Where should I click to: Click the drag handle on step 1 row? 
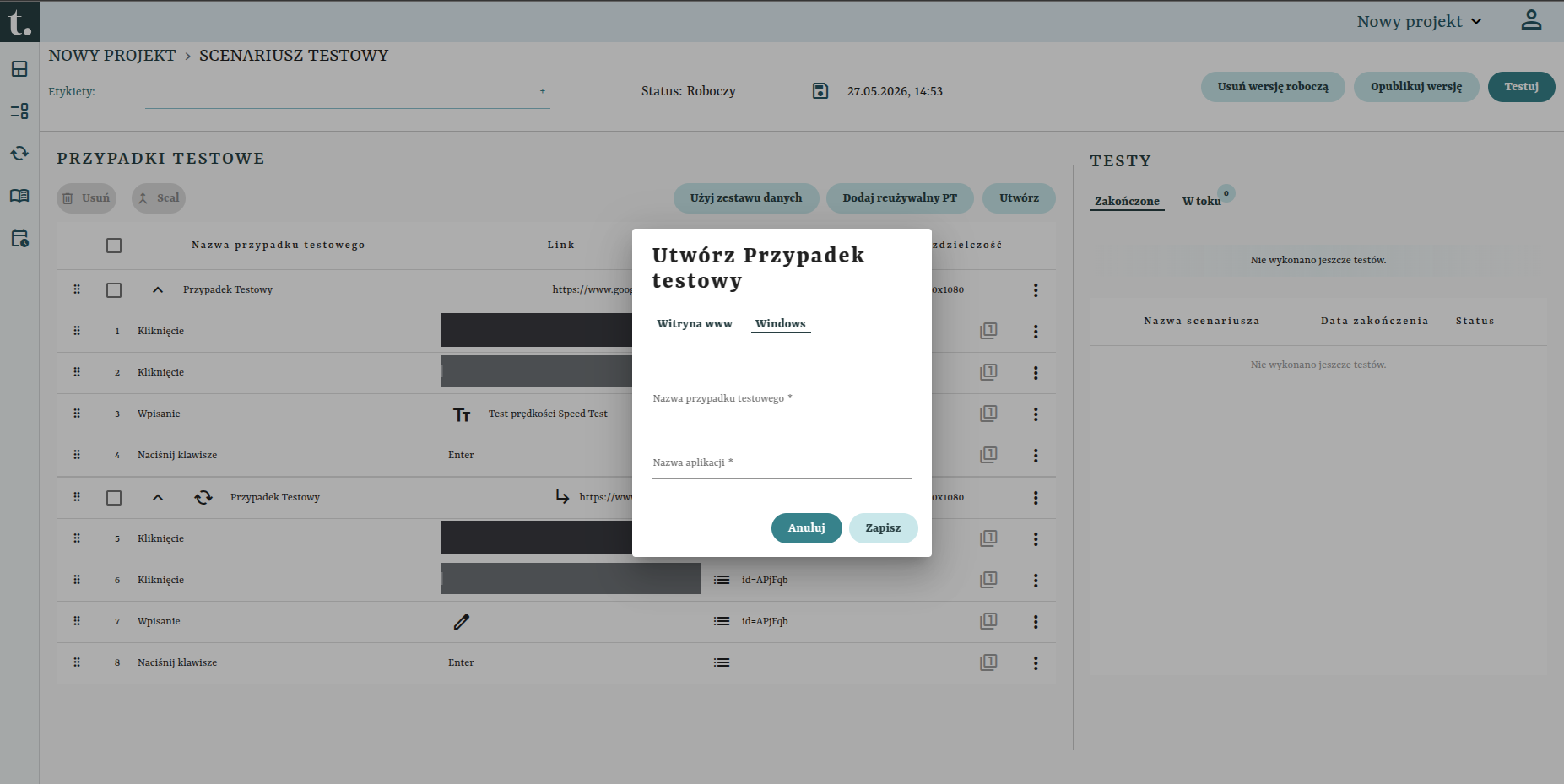77,331
